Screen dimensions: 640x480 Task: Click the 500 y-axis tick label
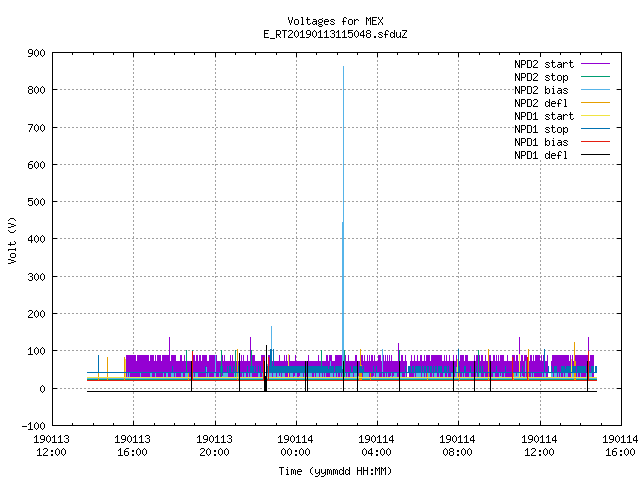pyautogui.click(x=36, y=202)
